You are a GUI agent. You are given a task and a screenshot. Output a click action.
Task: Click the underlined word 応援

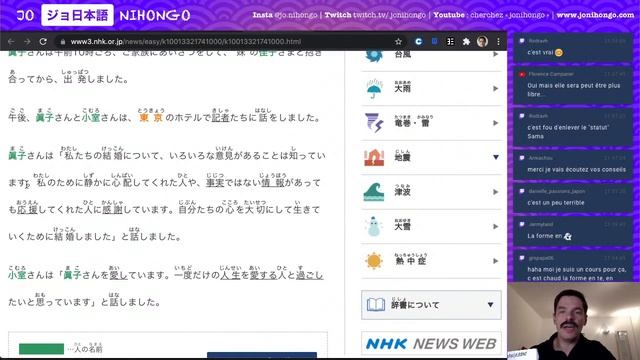point(27,210)
